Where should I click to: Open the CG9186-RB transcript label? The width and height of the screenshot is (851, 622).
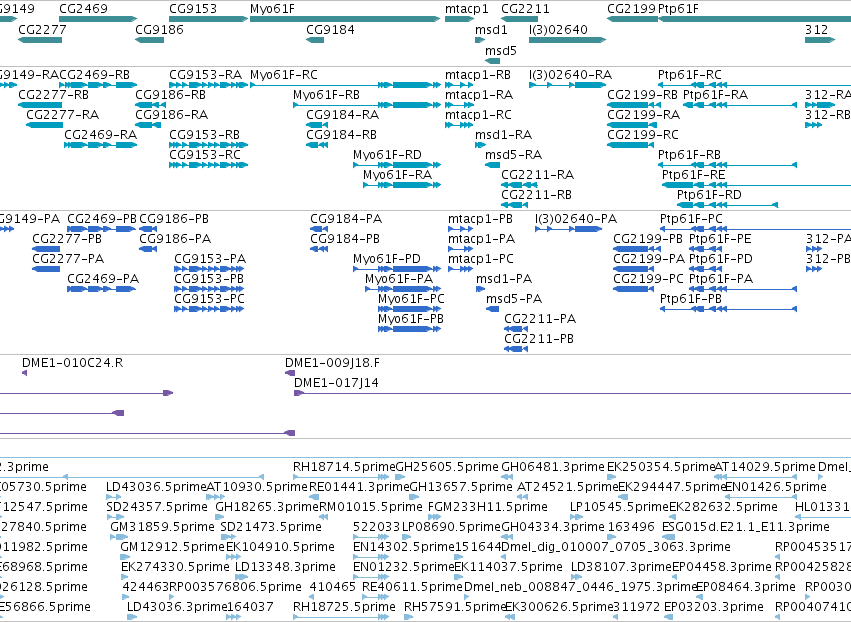(170, 94)
